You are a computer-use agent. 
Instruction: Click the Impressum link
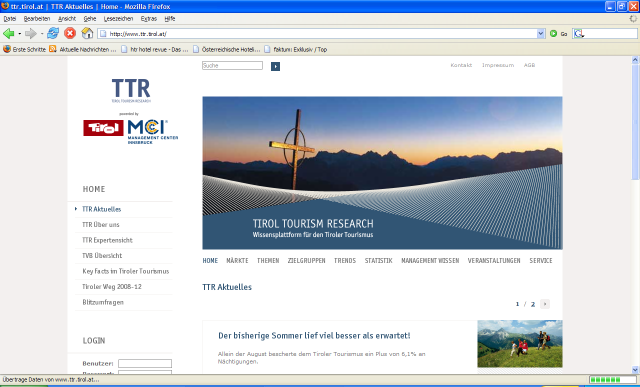[498, 65]
